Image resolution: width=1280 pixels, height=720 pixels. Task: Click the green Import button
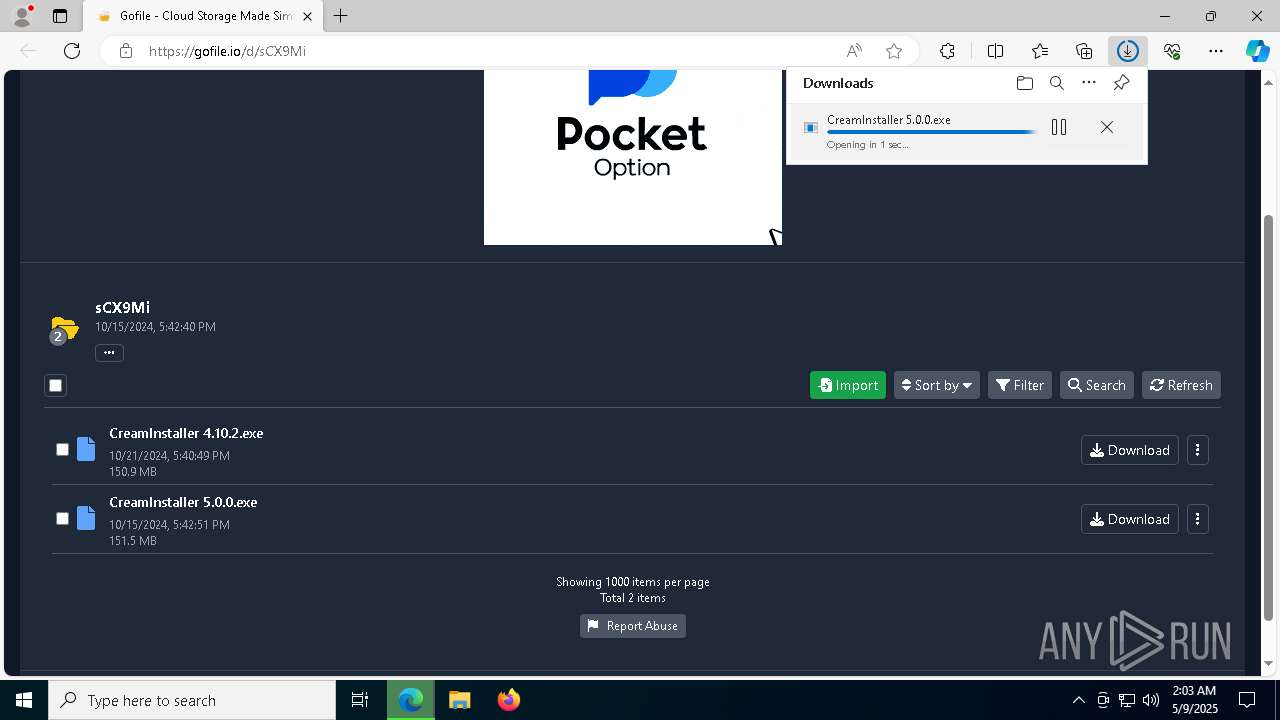pyautogui.click(x=848, y=385)
